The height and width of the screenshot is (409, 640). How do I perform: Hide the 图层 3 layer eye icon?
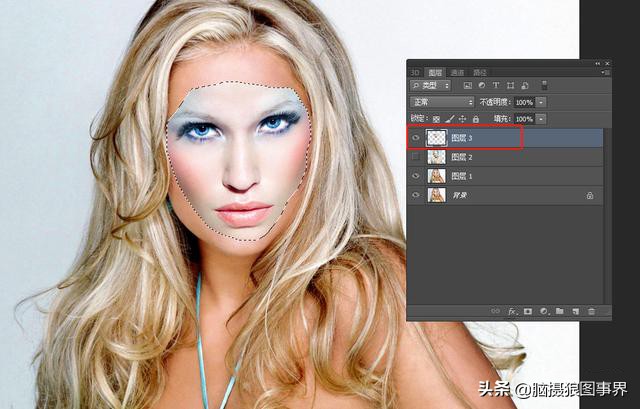point(416,138)
